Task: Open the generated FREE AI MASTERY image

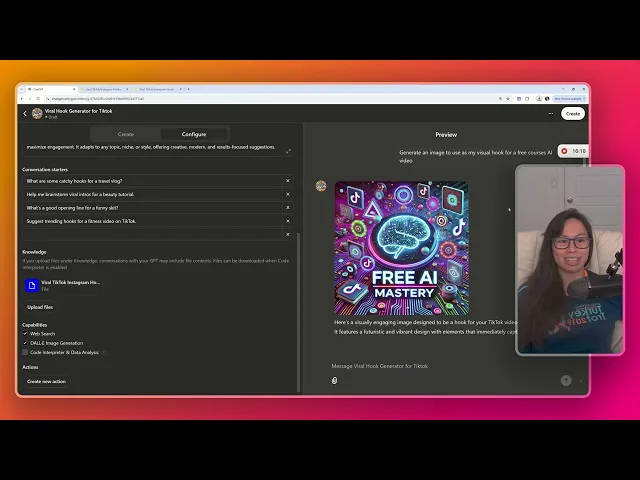Action: [402, 248]
